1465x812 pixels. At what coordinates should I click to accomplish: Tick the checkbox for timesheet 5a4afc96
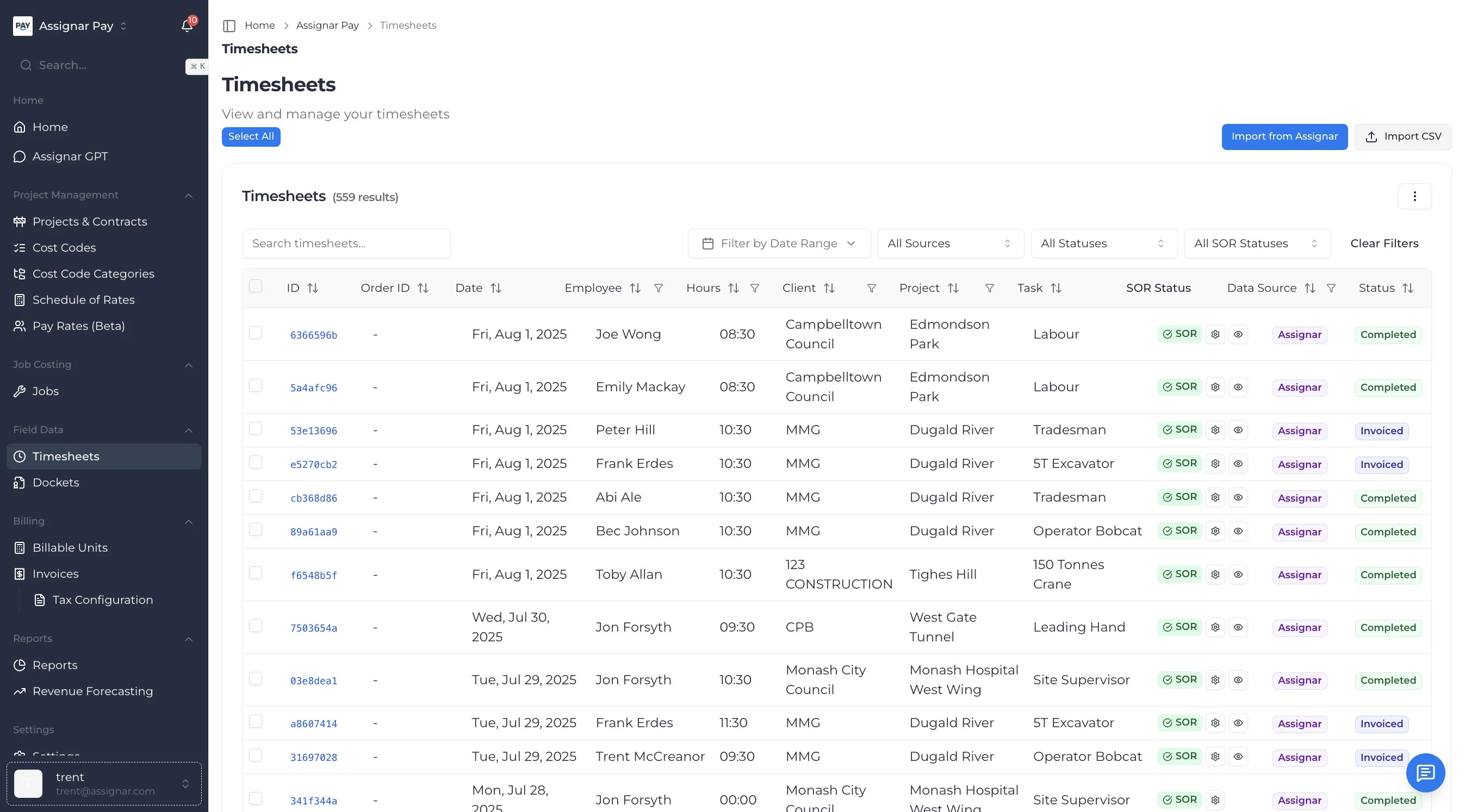coord(256,386)
